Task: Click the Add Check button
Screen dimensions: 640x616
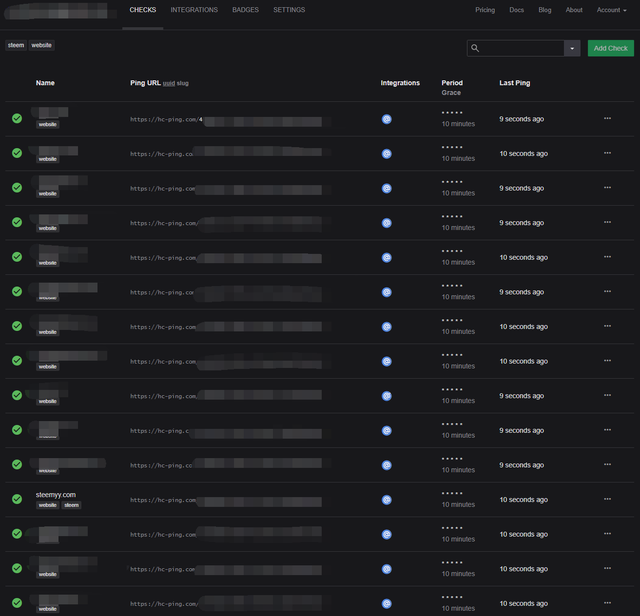Action: pyautogui.click(x=611, y=48)
